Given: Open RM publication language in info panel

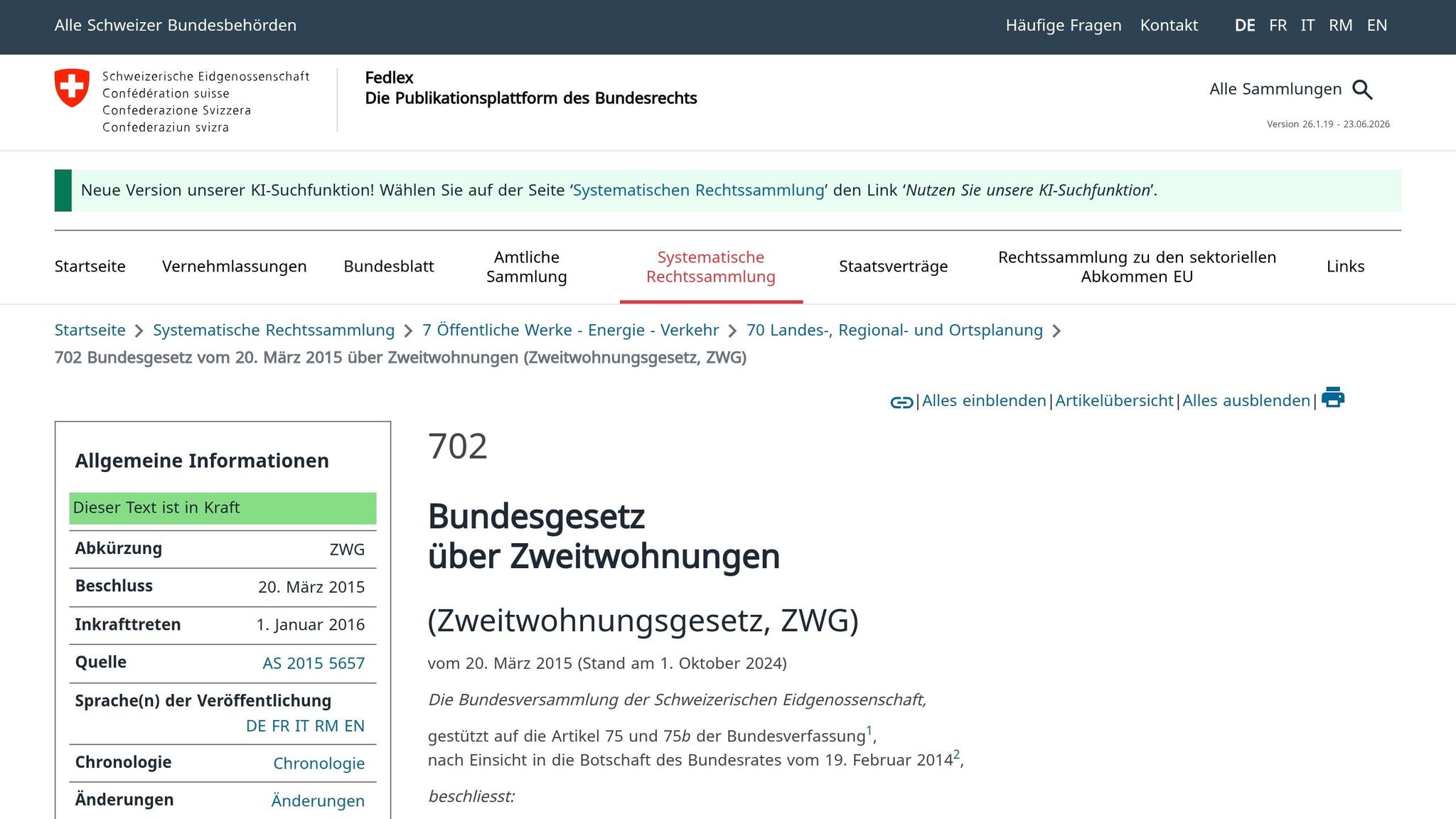Looking at the screenshot, I should point(326,727).
